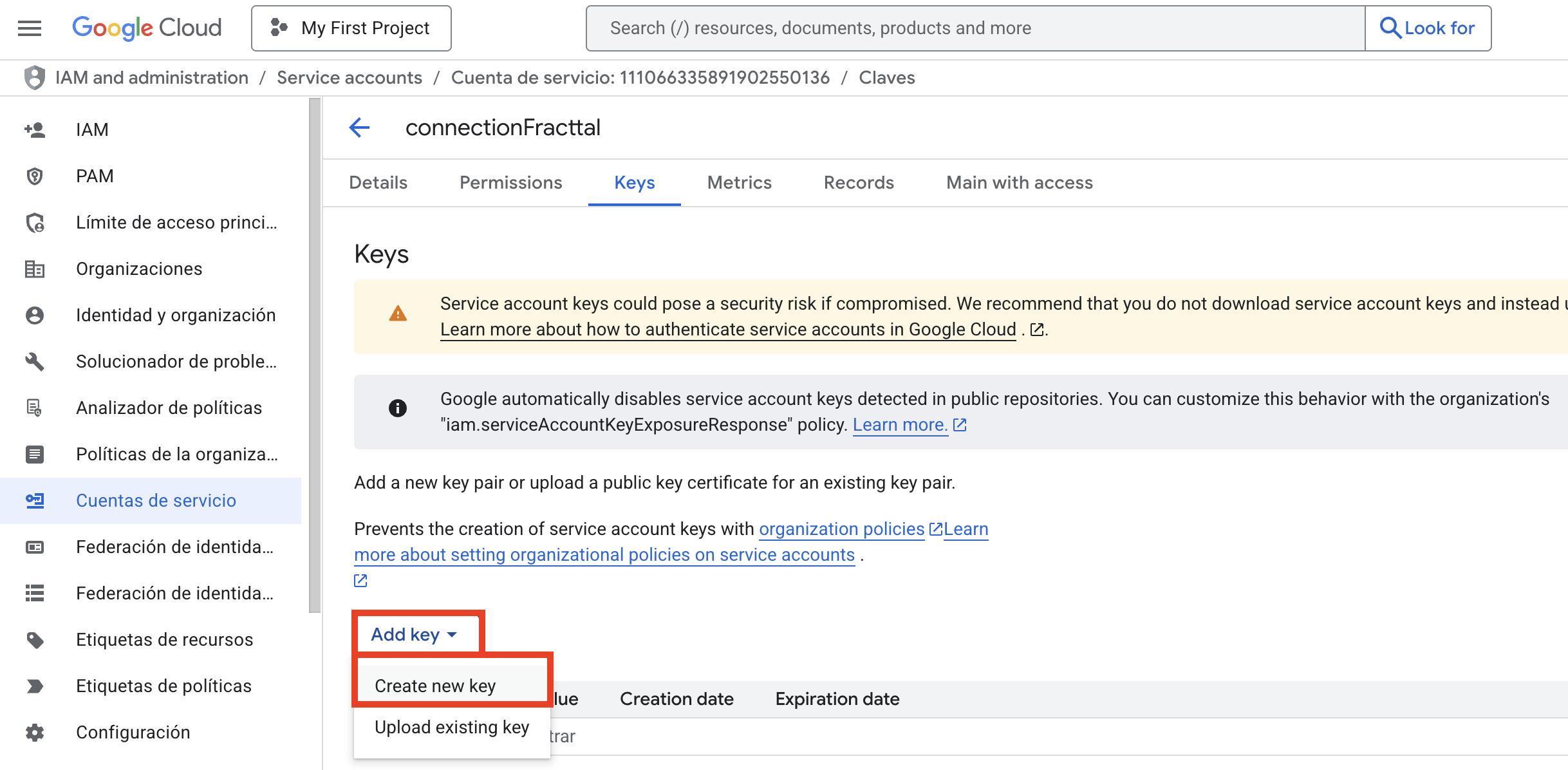Click the IAM person-add icon in sidebar
1568x770 pixels.
pyautogui.click(x=35, y=129)
